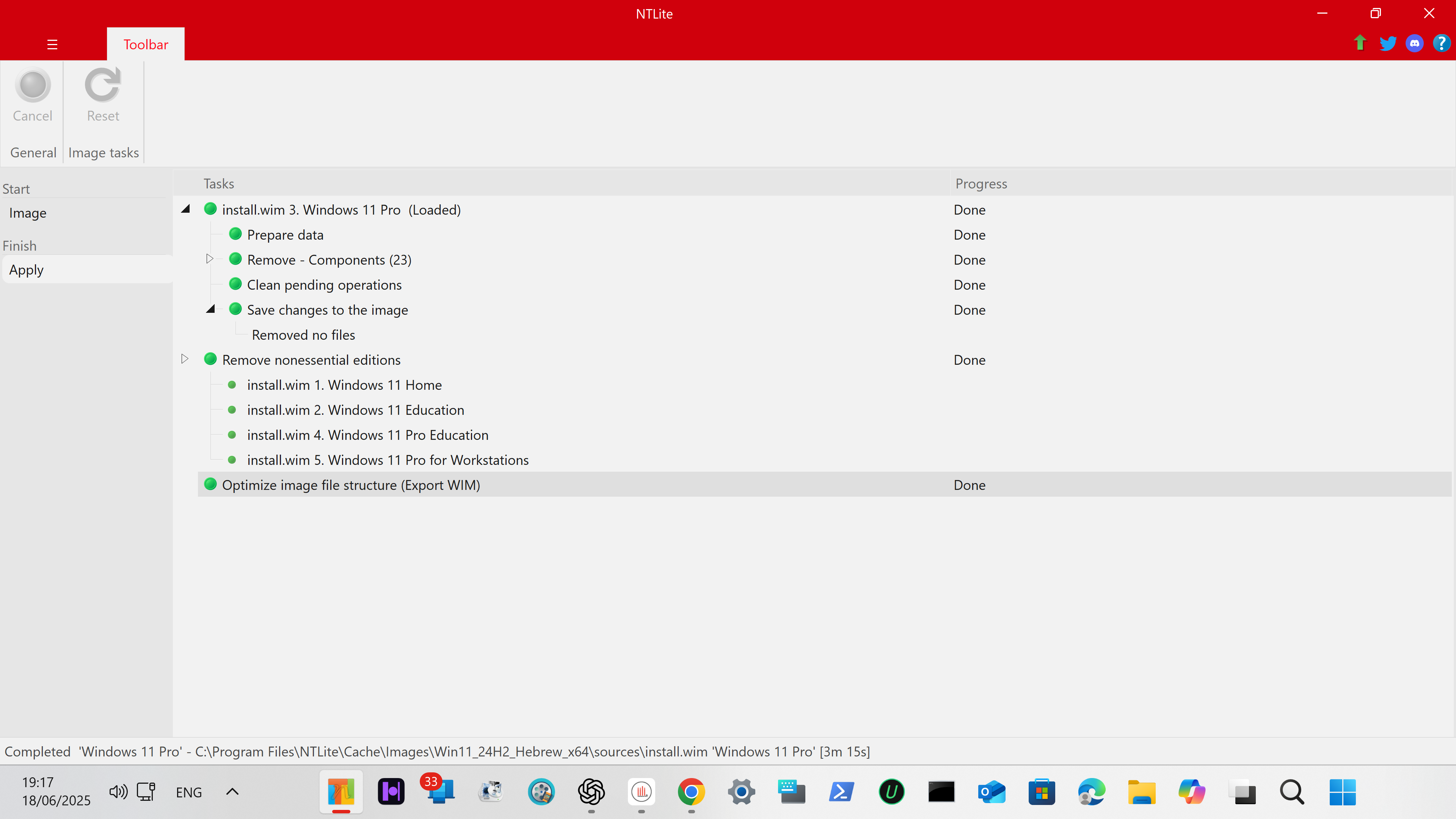This screenshot has width=1456, height=819.
Task: Open the ENG language switcher
Action: pyautogui.click(x=189, y=792)
